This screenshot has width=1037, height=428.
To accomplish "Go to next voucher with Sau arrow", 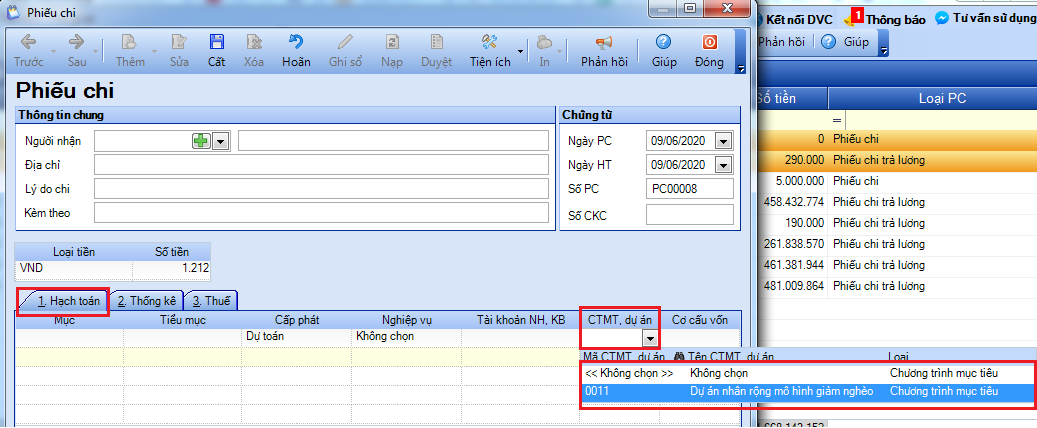I will click(x=77, y=50).
